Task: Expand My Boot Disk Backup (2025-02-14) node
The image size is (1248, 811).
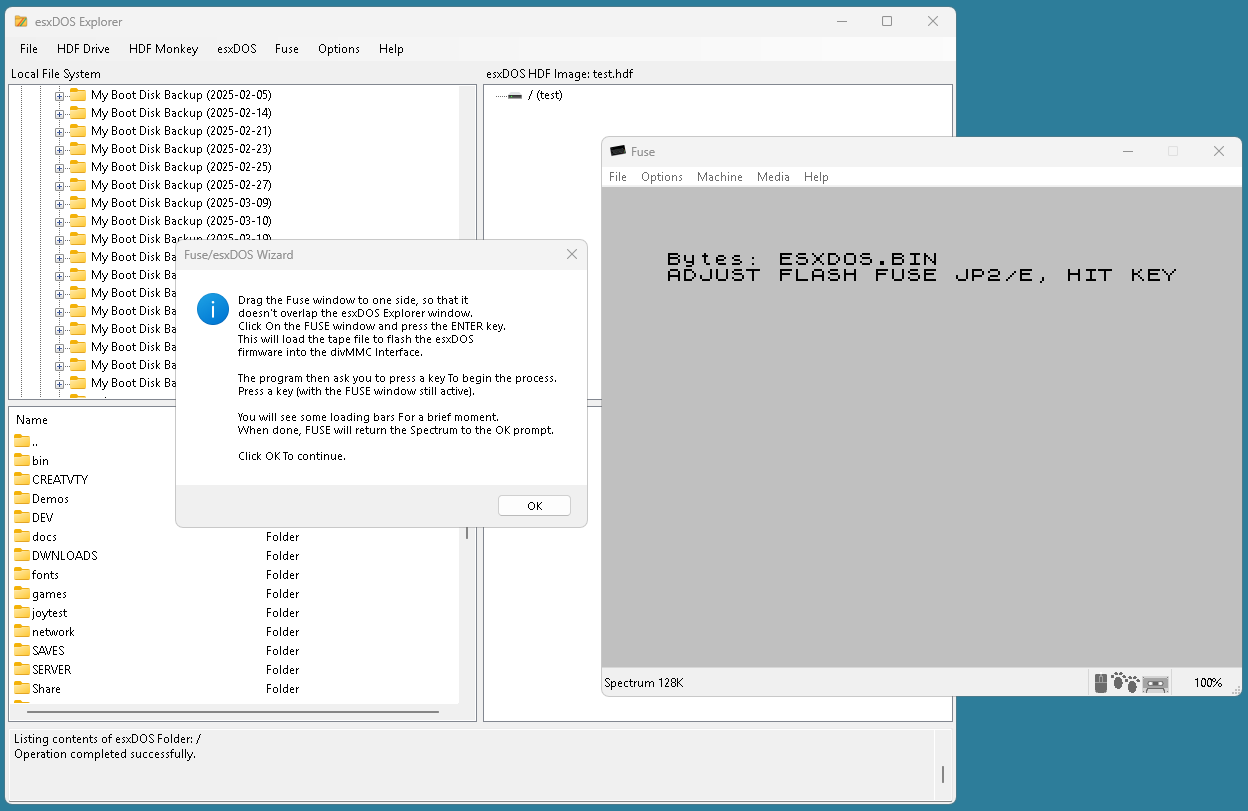Action: (59, 114)
